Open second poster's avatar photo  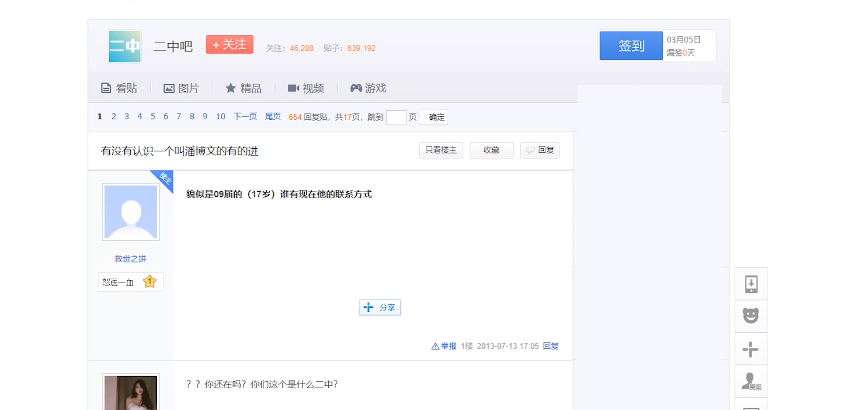tap(130, 393)
